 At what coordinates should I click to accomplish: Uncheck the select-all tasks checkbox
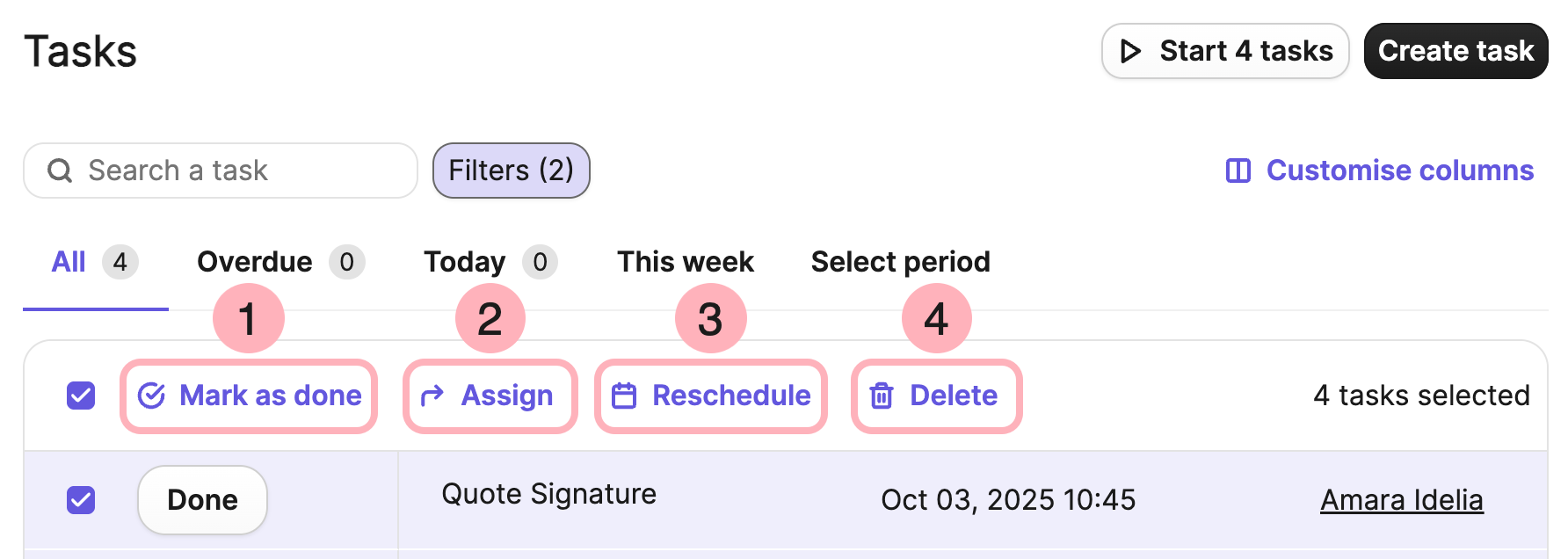[x=81, y=396]
